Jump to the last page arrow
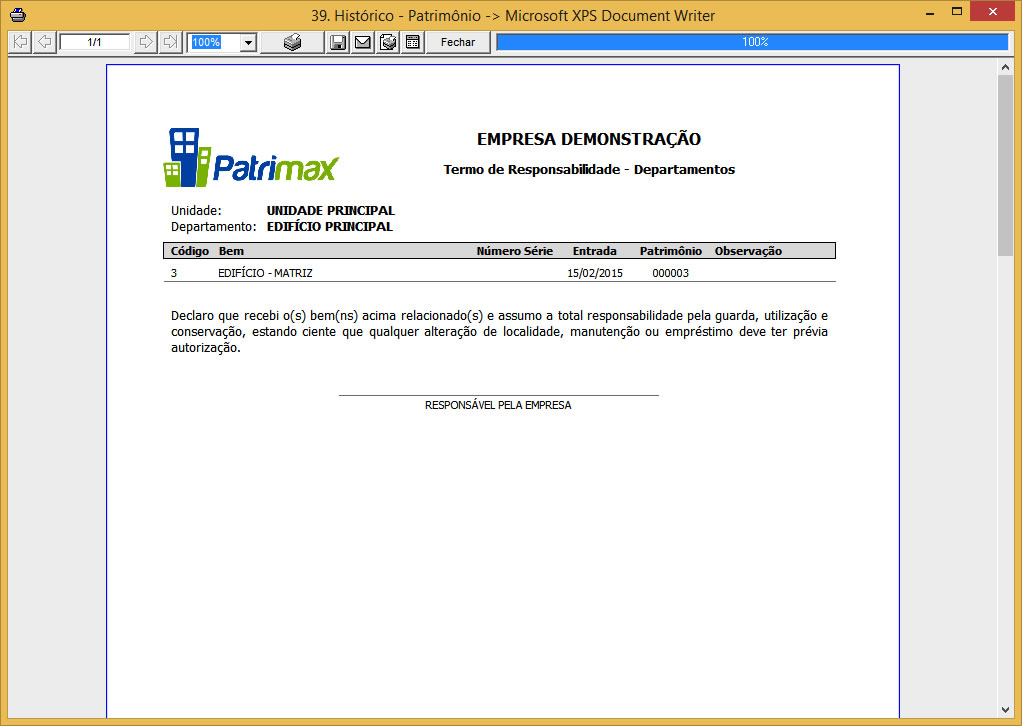This screenshot has width=1022, height=726. 170,42
